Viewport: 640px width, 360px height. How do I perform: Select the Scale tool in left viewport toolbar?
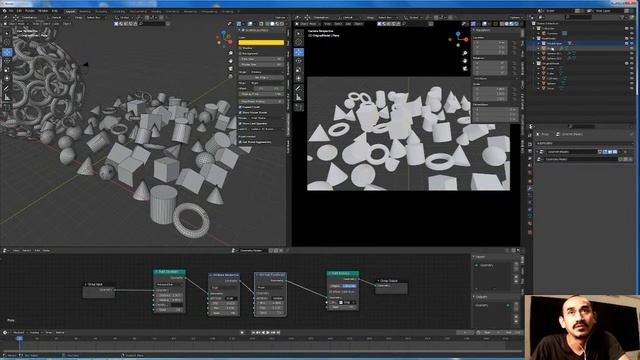[x=7, y=69]
